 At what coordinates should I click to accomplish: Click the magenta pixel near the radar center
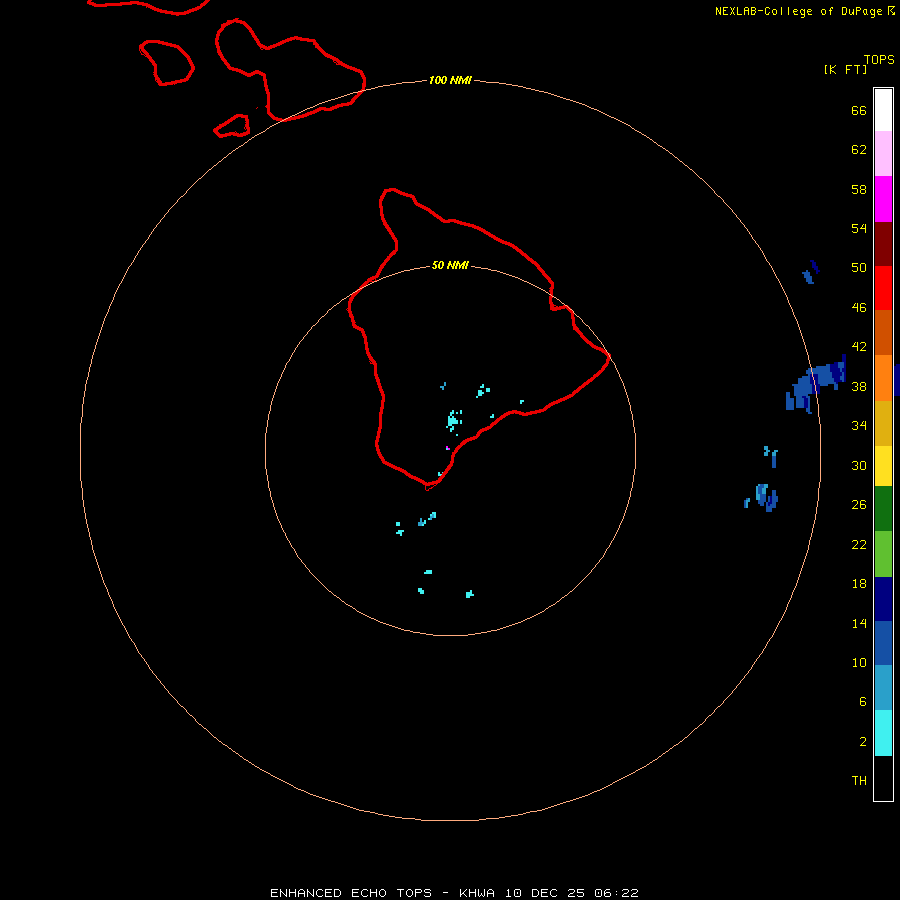(x=447, y=448)
